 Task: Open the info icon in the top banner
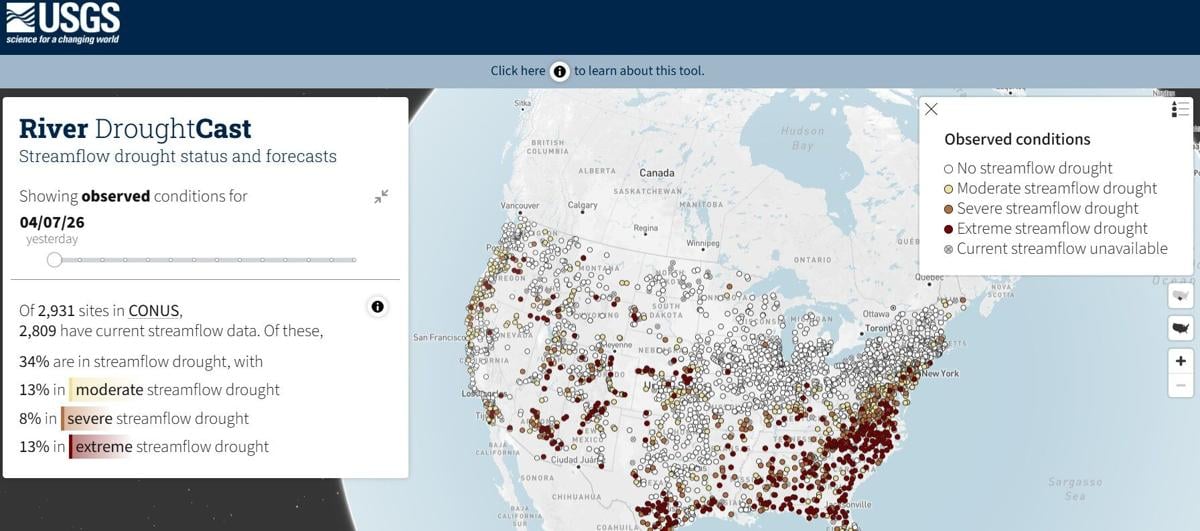[560, 71]
